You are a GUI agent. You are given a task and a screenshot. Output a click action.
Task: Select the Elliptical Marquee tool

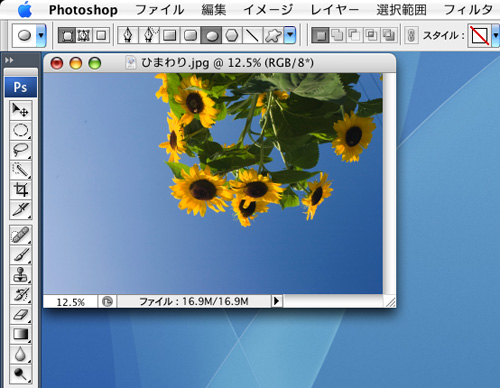[x=21, y=130]
